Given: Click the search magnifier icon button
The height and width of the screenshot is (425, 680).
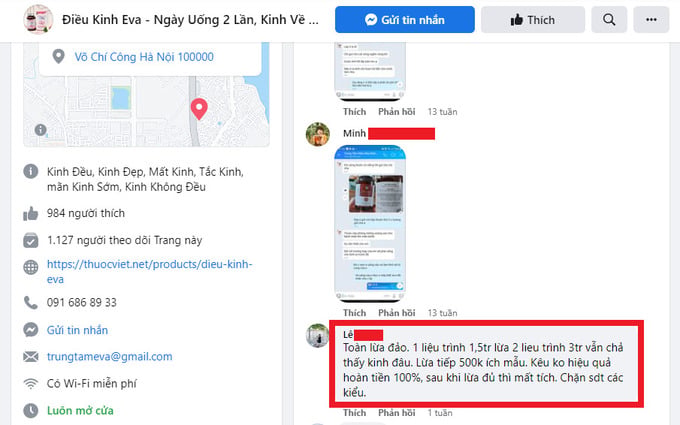Looking at the screenshot, I should point(609,20).
